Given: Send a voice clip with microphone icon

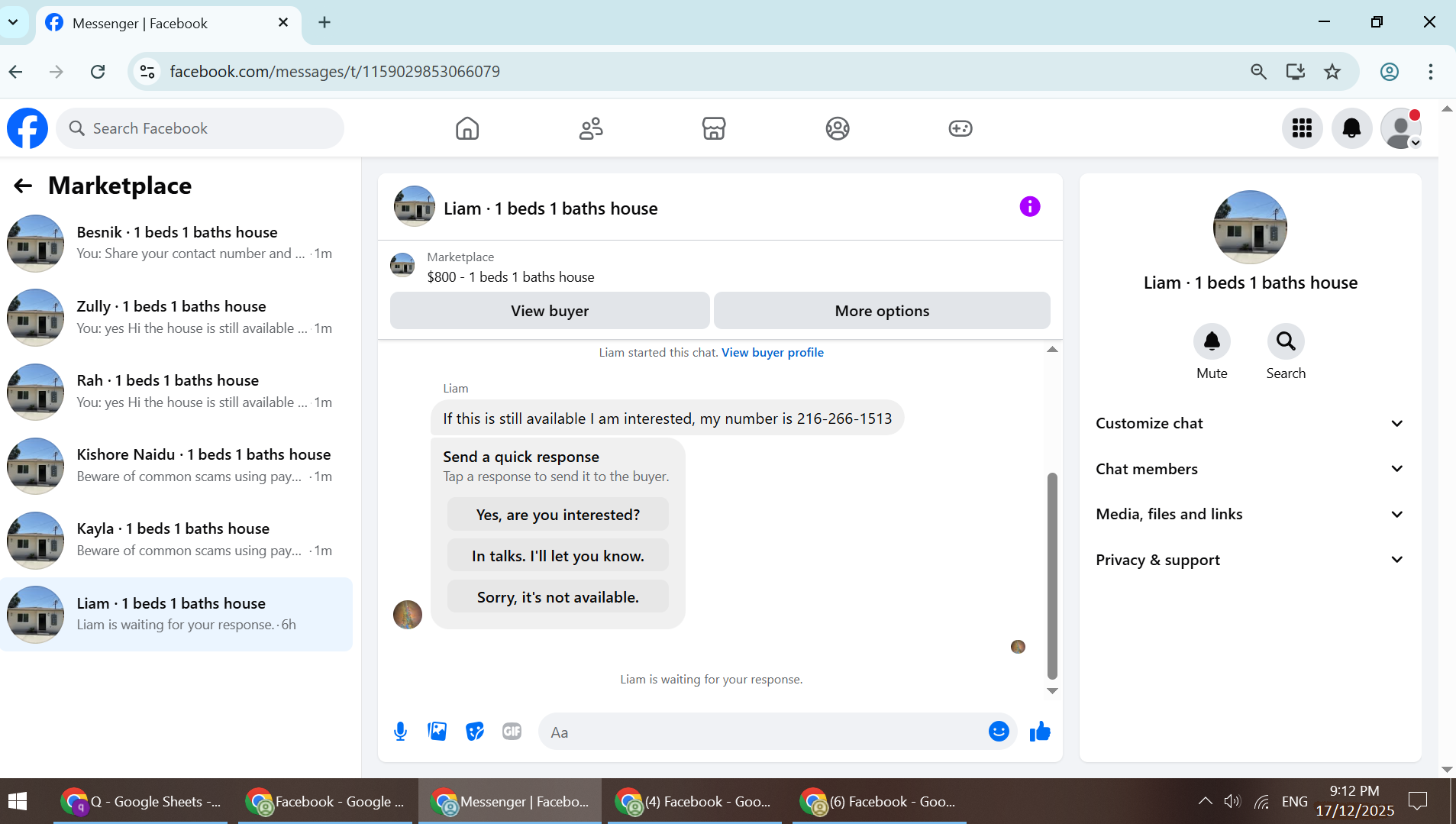Looking at the screenshot, I should point(400,732).
